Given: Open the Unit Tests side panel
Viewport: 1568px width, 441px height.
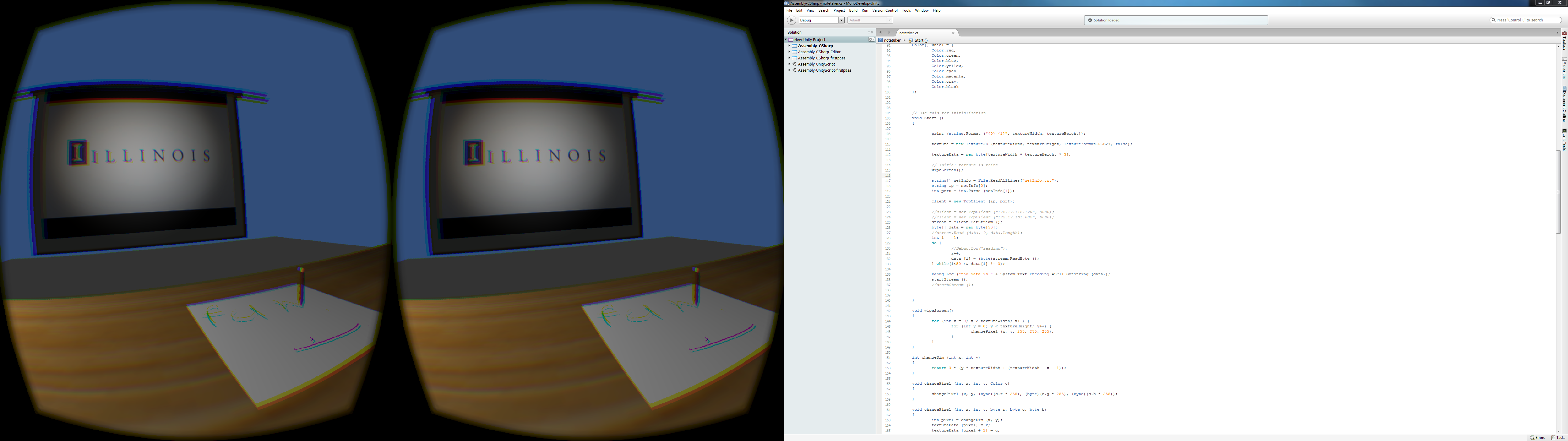Looking at the screenshot, I should click(1564, 141).
